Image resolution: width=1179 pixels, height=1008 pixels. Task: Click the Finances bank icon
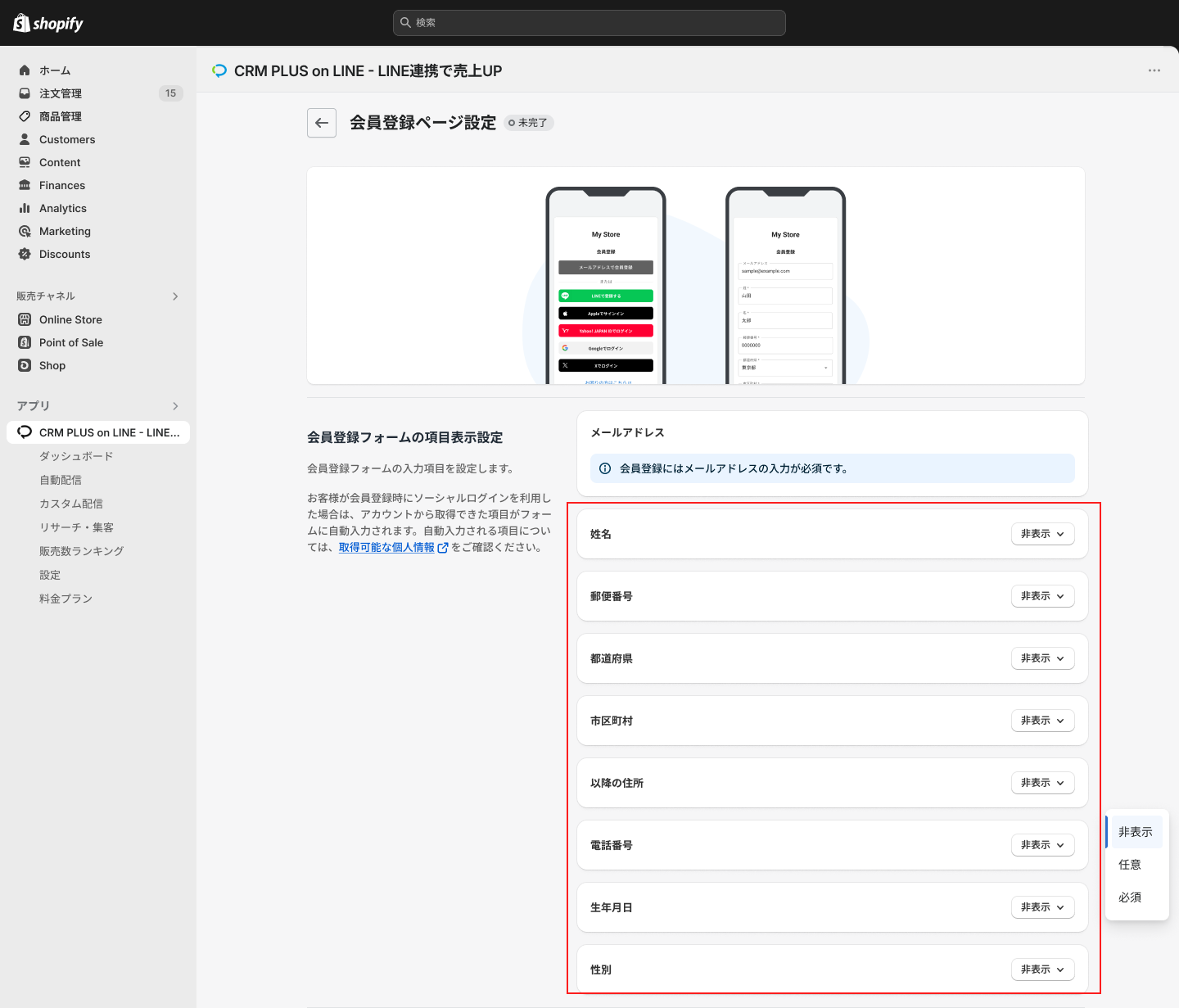pos(25,185)
